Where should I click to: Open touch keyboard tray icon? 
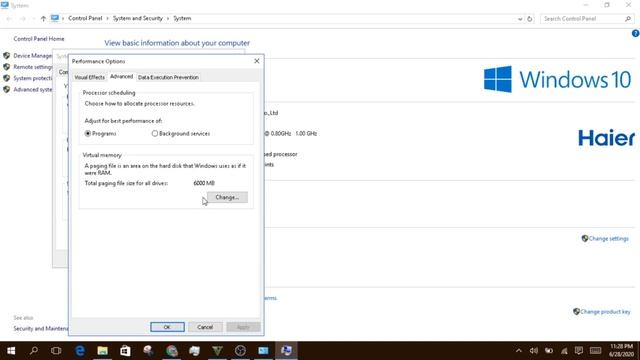pos(596,351)
